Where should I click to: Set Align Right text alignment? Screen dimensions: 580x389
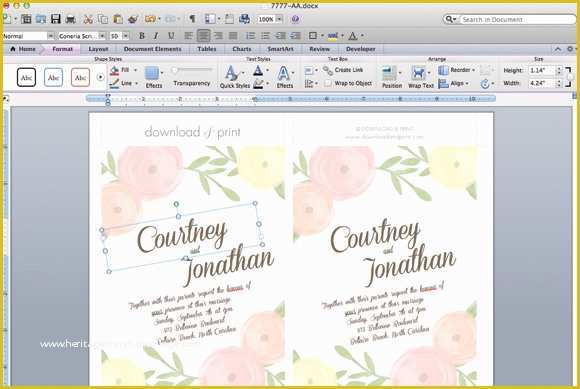pos(218,35)
